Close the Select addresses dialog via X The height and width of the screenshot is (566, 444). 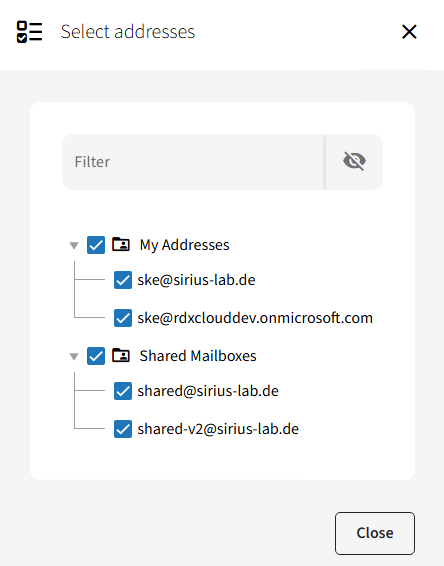(x=409, y=32)
